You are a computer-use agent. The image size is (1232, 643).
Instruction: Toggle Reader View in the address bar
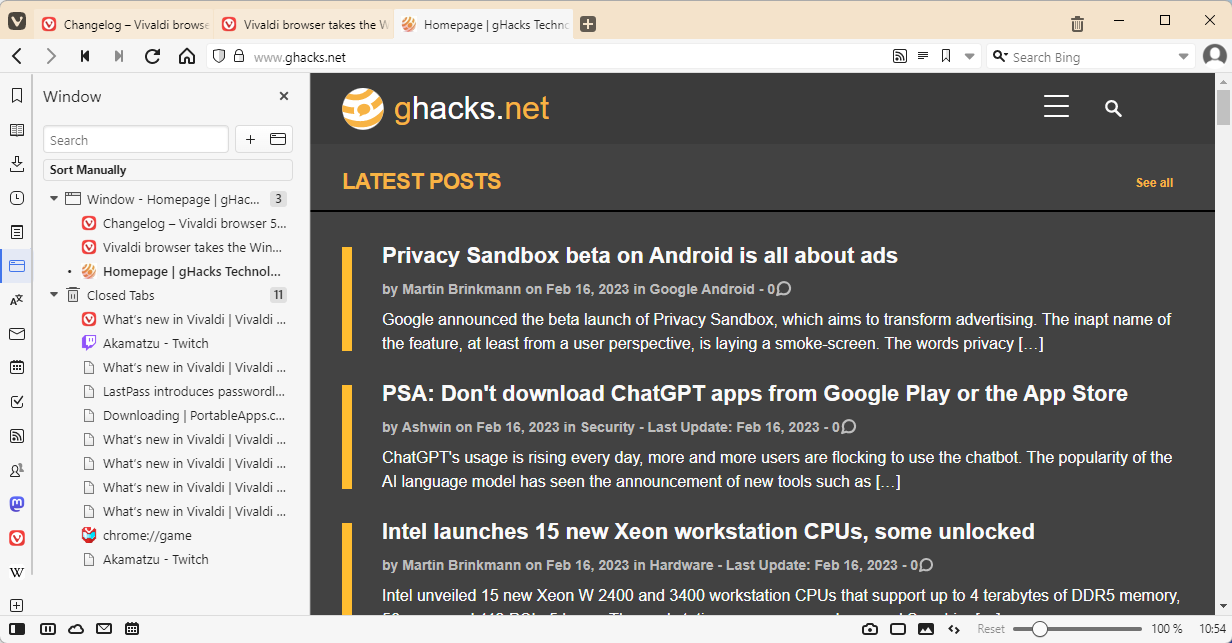click(923, 57)
